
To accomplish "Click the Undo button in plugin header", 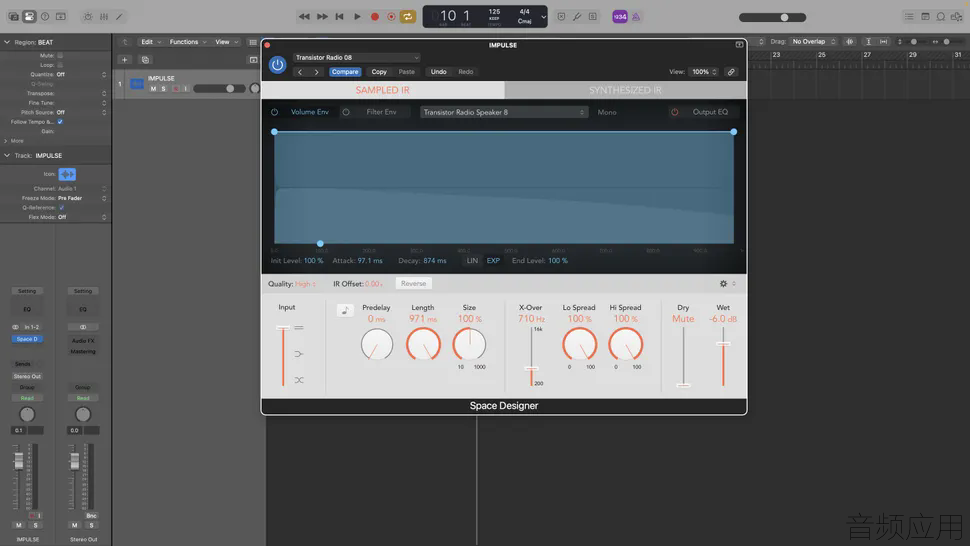I will (439, 72).
